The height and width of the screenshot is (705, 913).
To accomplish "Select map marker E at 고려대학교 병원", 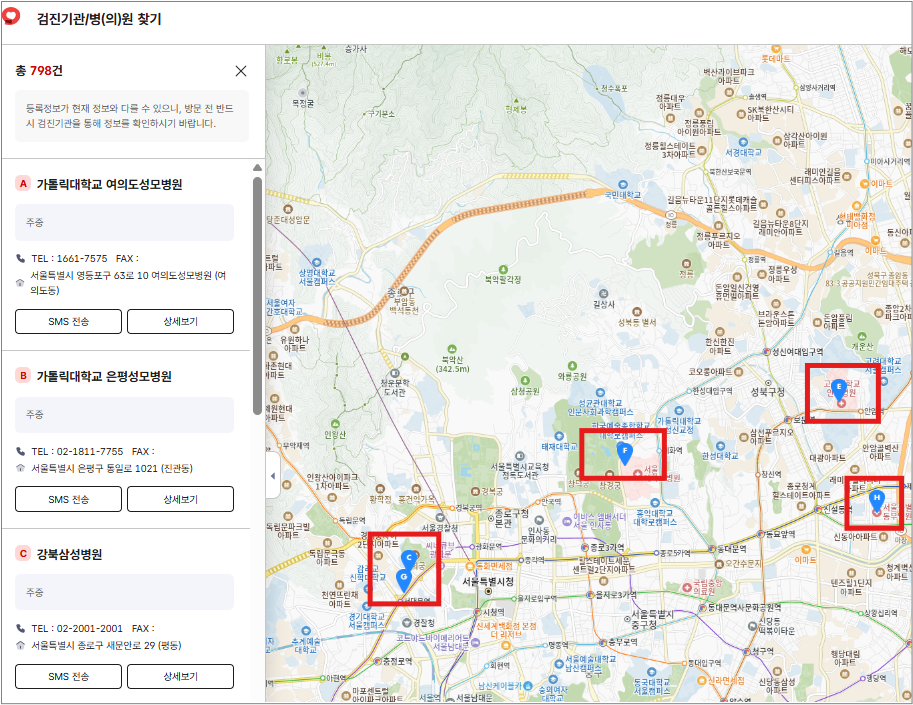I will pos(838,388).
